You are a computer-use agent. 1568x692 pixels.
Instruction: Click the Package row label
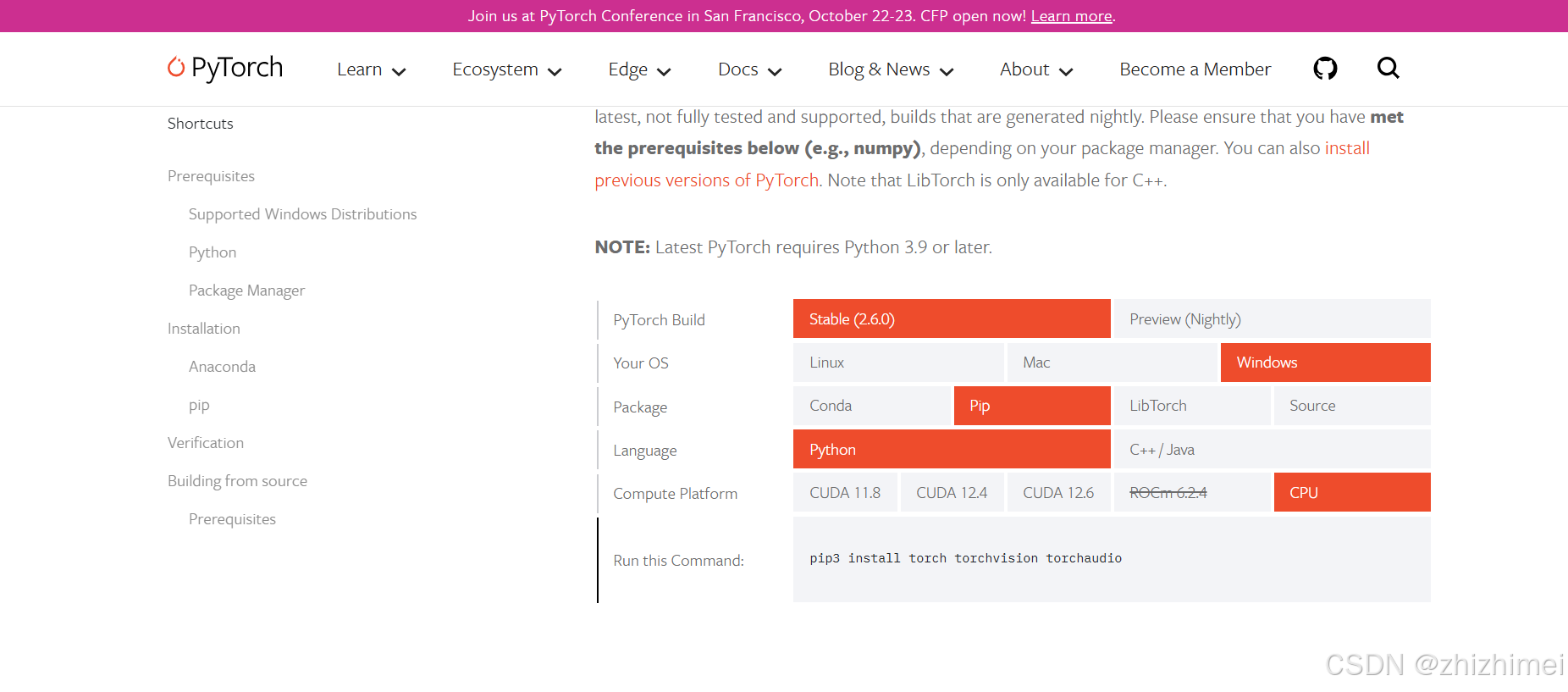click(x=640, y=407)
